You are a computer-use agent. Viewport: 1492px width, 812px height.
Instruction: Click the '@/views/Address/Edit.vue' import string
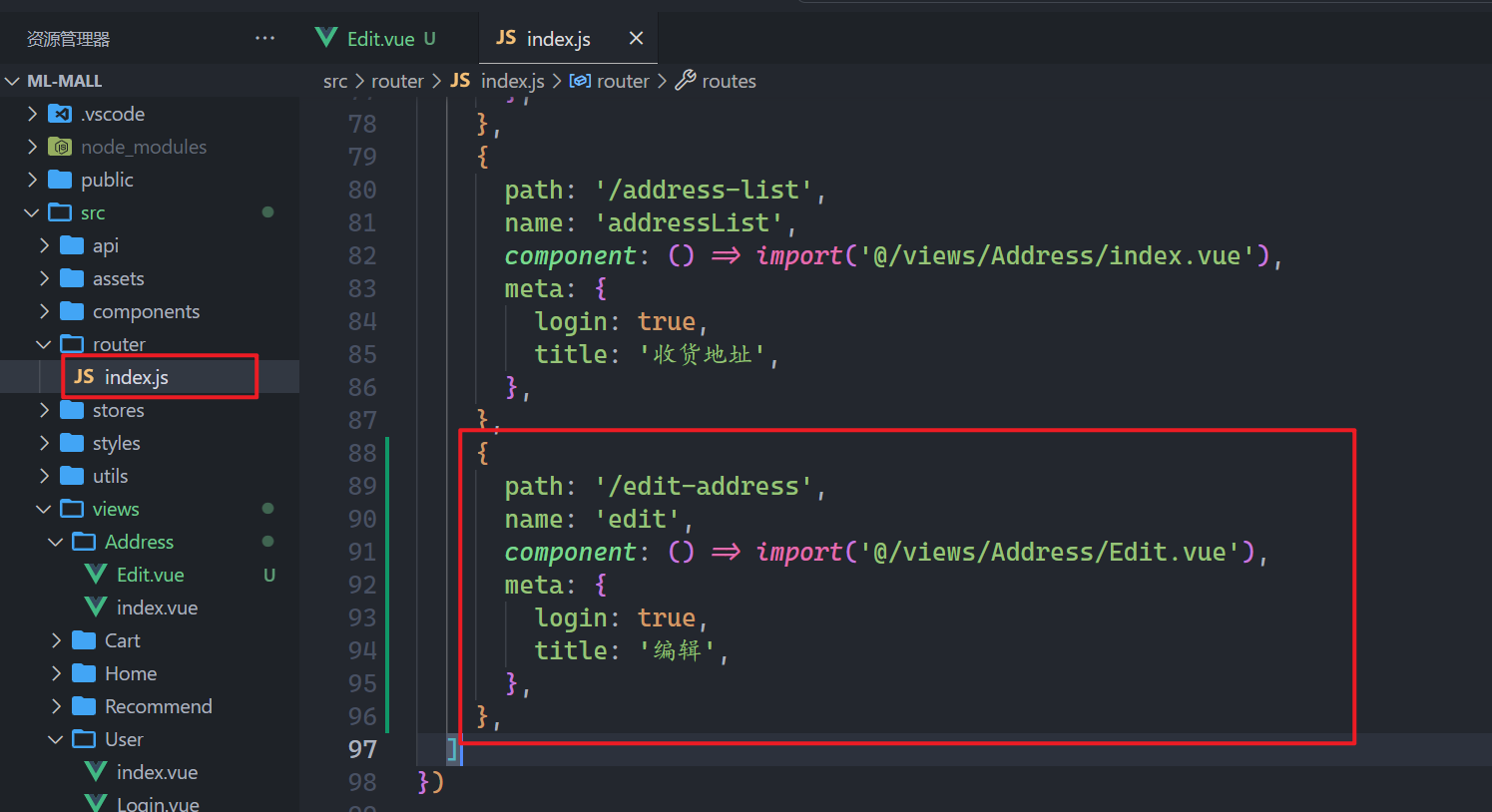click(x=1049, y=552)
